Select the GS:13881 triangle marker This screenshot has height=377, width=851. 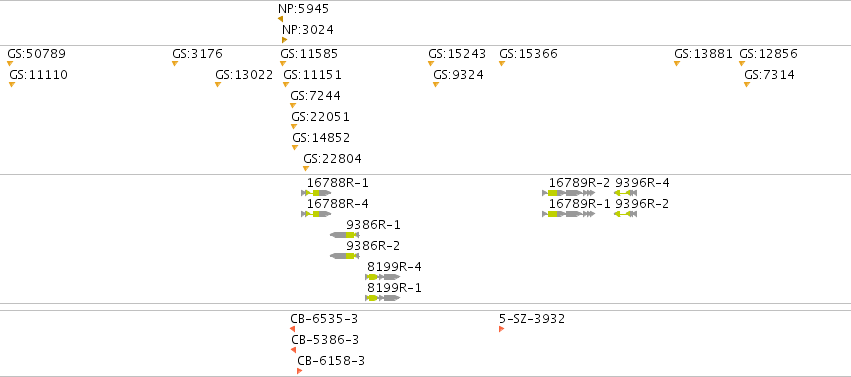[677, 64]
